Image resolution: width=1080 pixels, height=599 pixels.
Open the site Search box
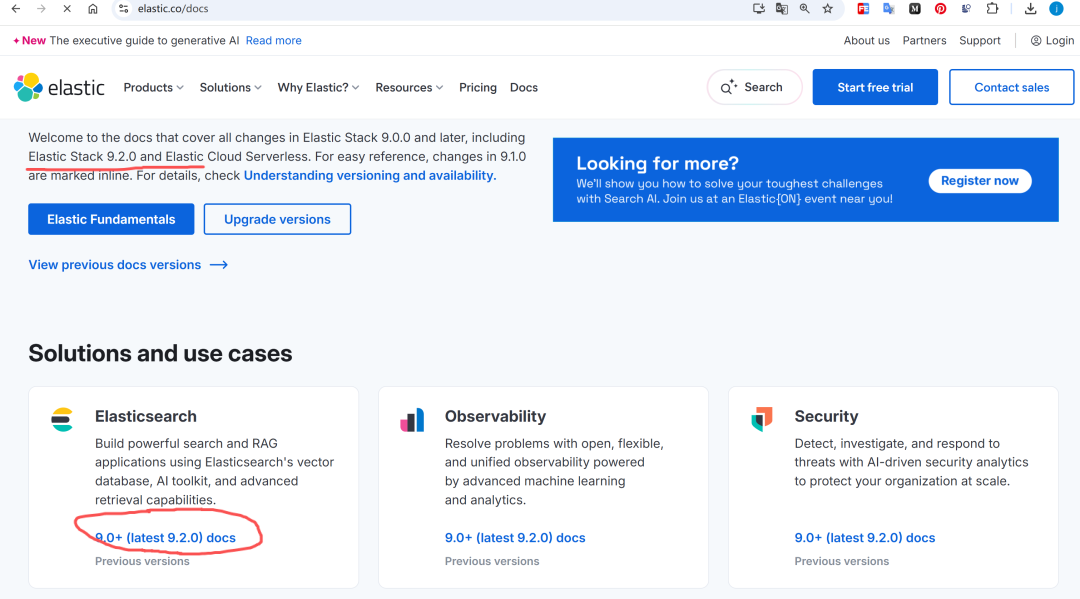pyautogui.click(x=754, y=87)
